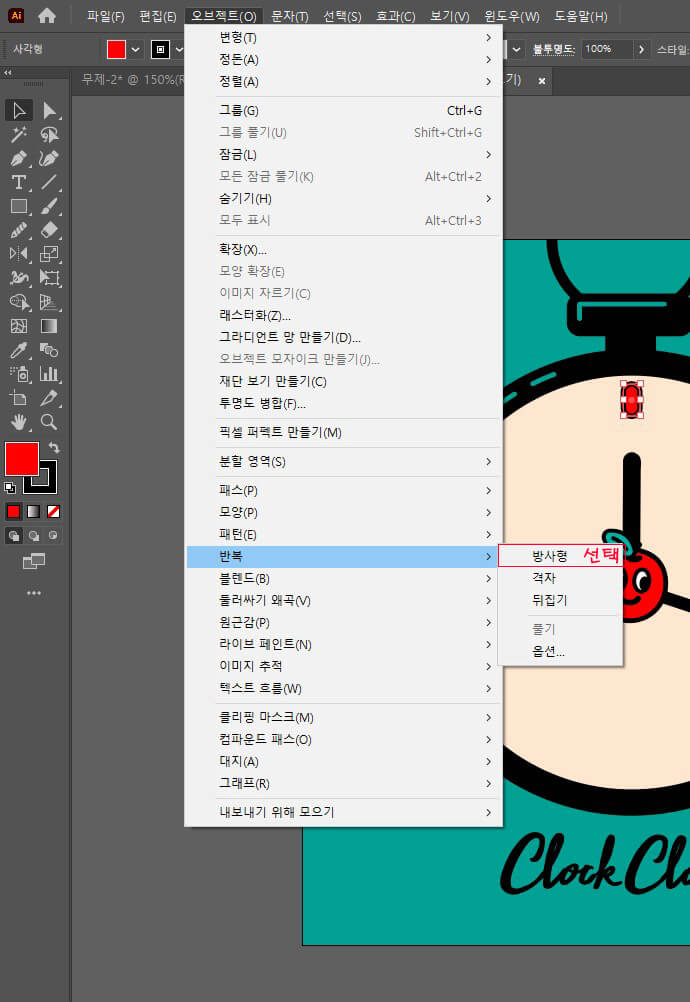Click the large red Fill swatch
Screen dimensions: 690x1002
tap(22, 459)
